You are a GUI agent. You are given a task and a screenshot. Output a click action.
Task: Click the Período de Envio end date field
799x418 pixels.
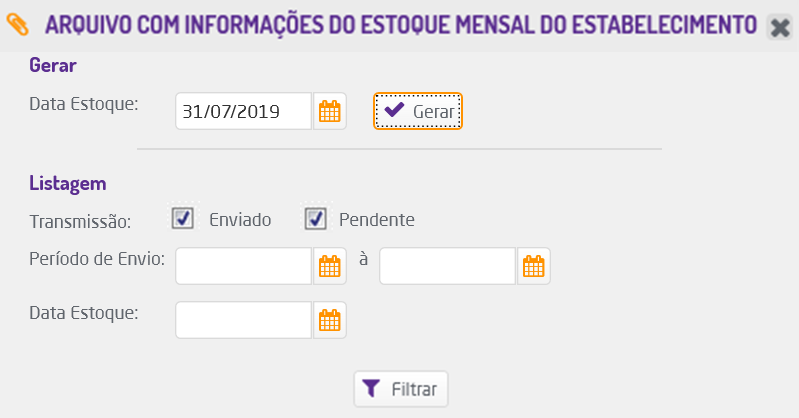(447, 266)
